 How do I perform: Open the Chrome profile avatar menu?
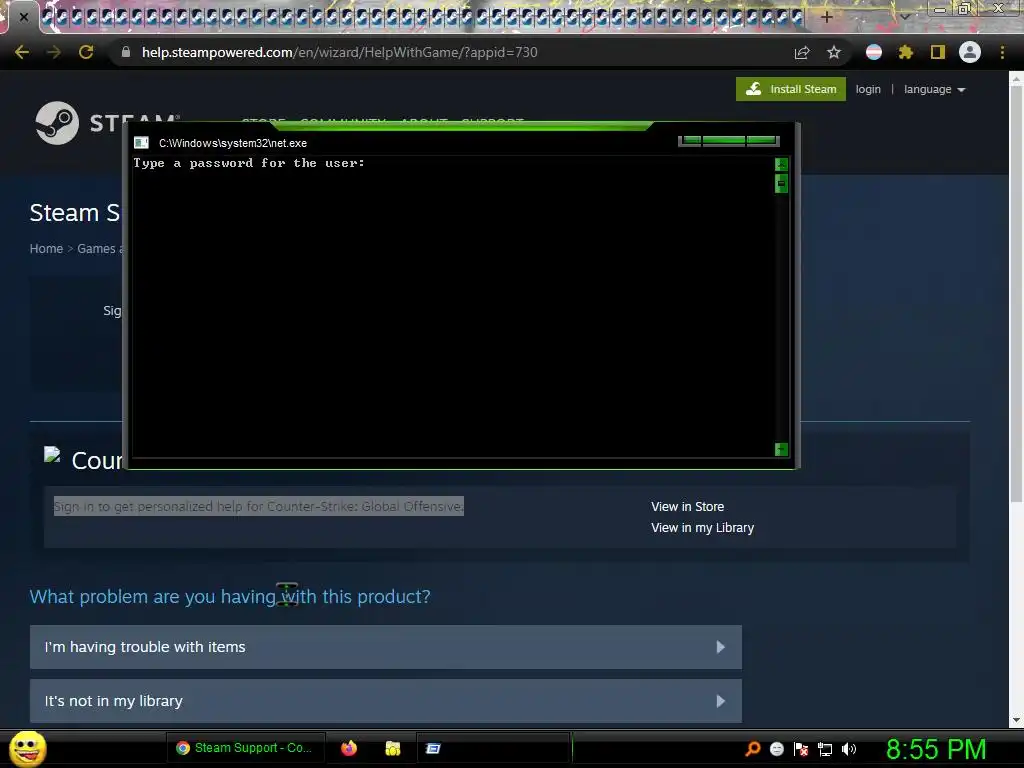click(970, 52)
